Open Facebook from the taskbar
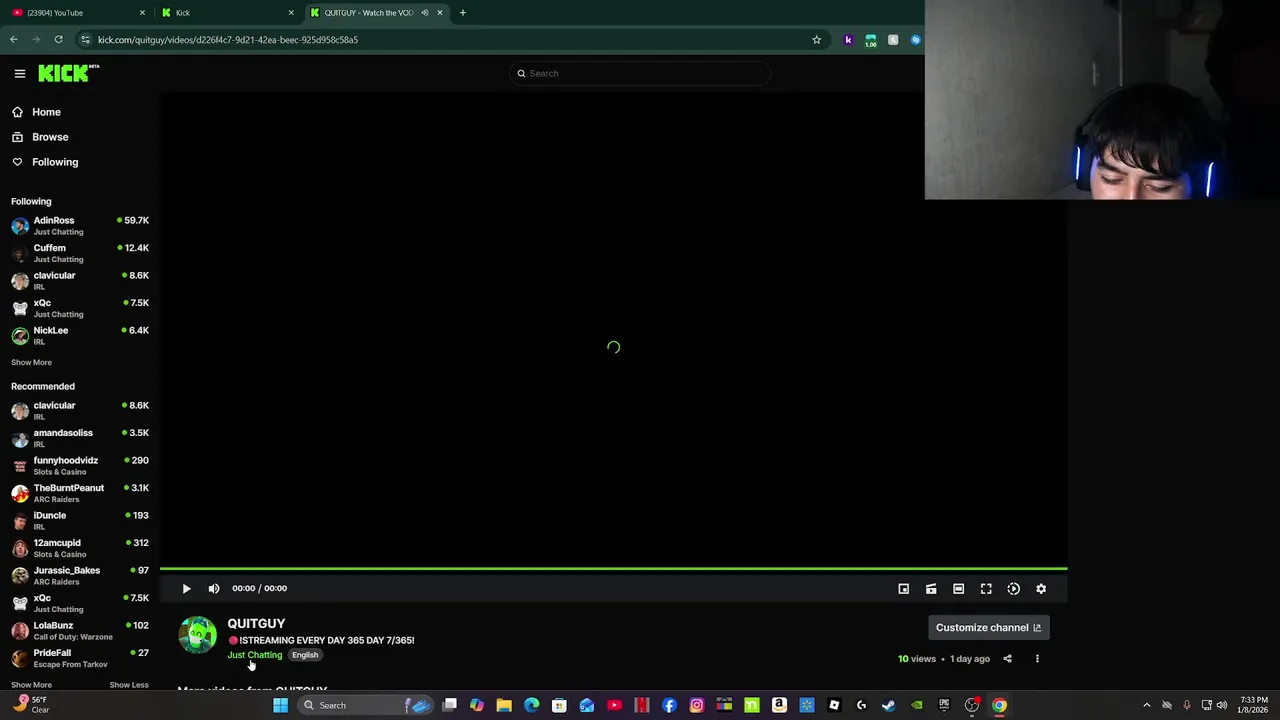The height and width of the screenshot is (720, 1280). (669, 705)
